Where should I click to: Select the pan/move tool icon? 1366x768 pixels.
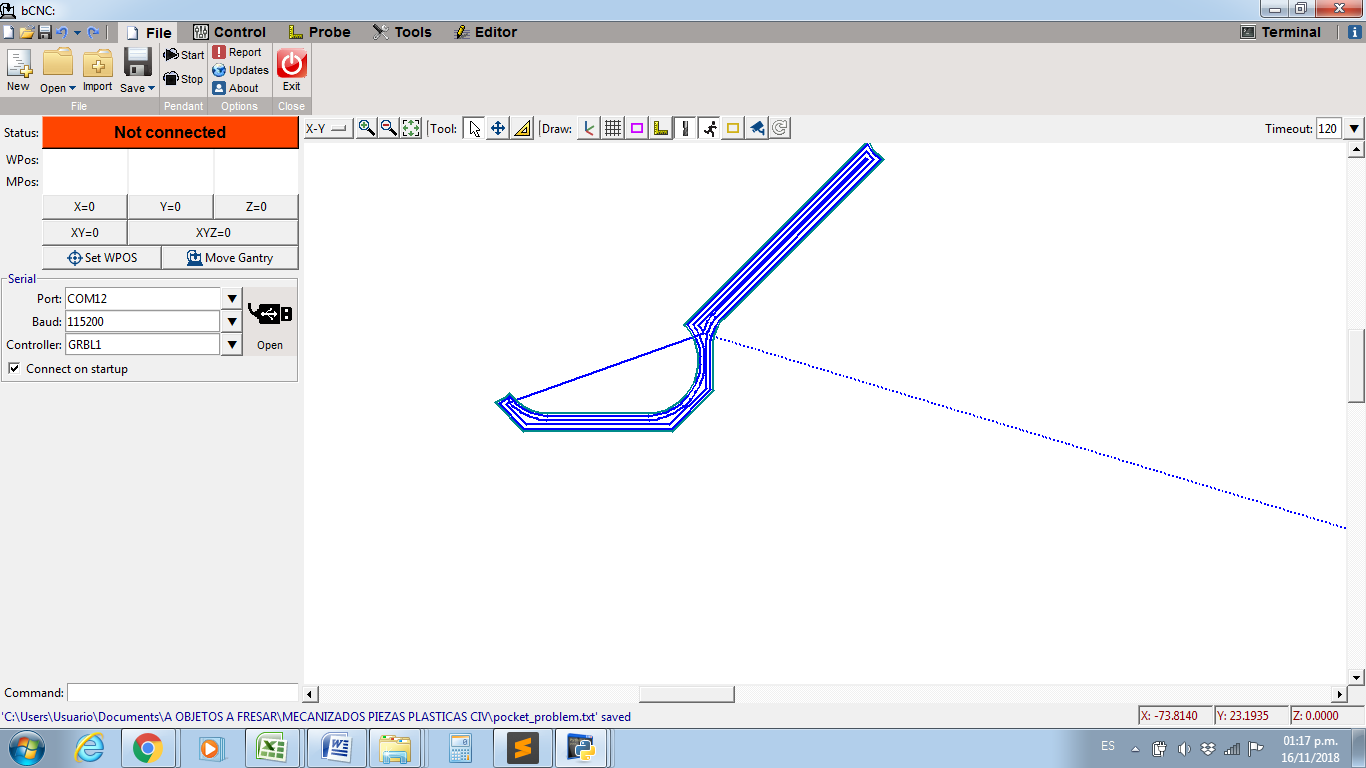tap(498, 128)
